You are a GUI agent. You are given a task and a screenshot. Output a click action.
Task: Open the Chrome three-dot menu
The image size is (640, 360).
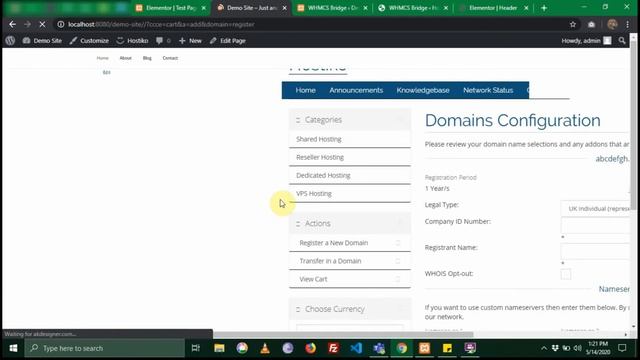pos(627,24)
